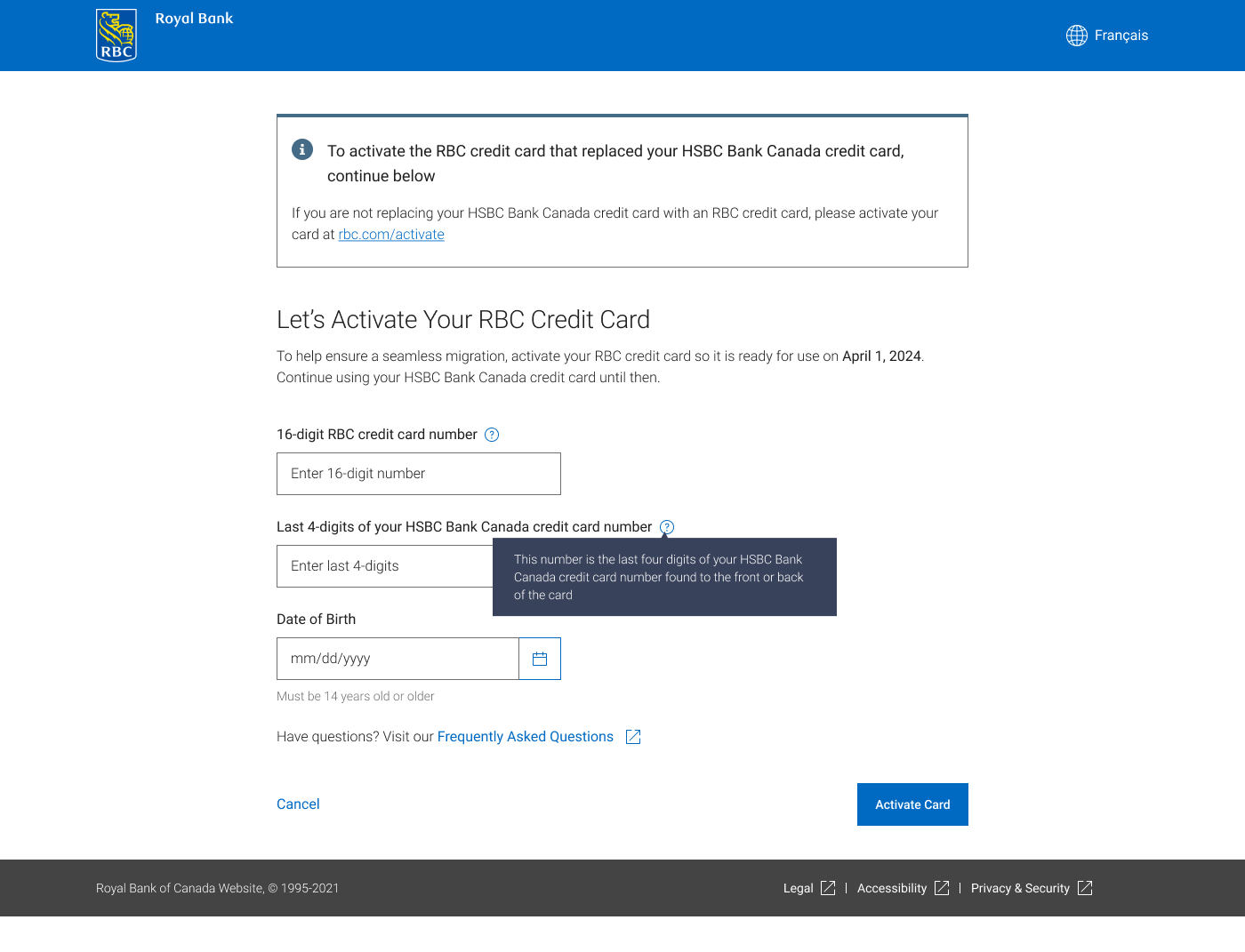Click help icon for HSBC last 4-digits
The height and width of the screenshot is (952, 1245).
pos(667,527)
